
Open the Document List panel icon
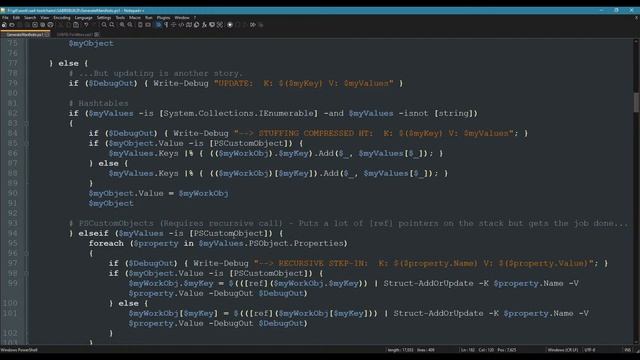[x=196, y=25]
